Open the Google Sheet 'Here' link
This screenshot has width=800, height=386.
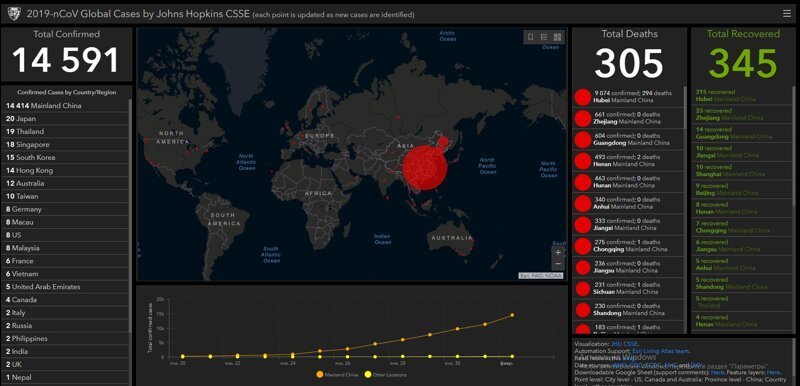(x=718, y=373)
